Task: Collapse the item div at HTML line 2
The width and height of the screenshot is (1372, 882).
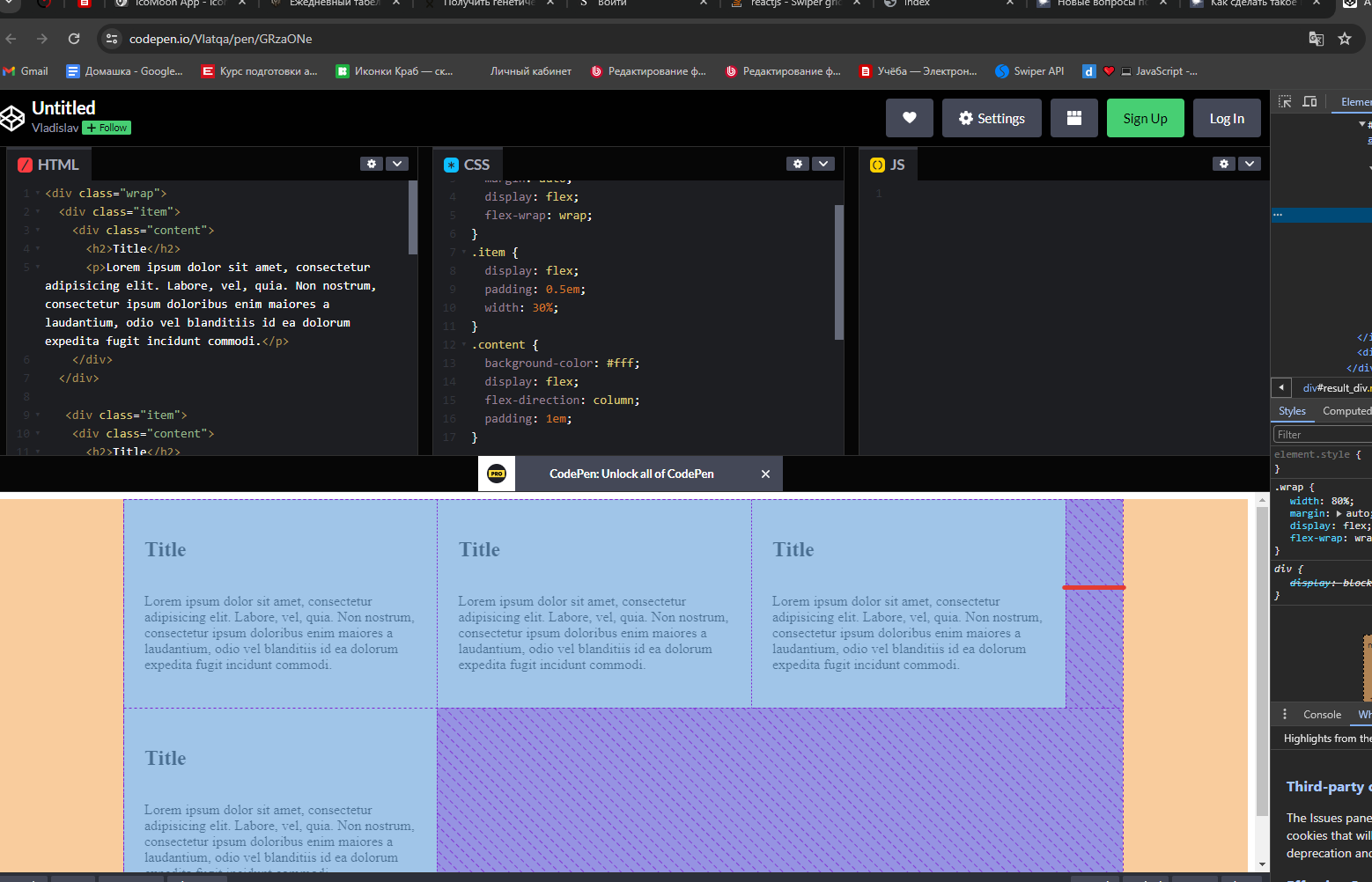Action: [38, 211]
